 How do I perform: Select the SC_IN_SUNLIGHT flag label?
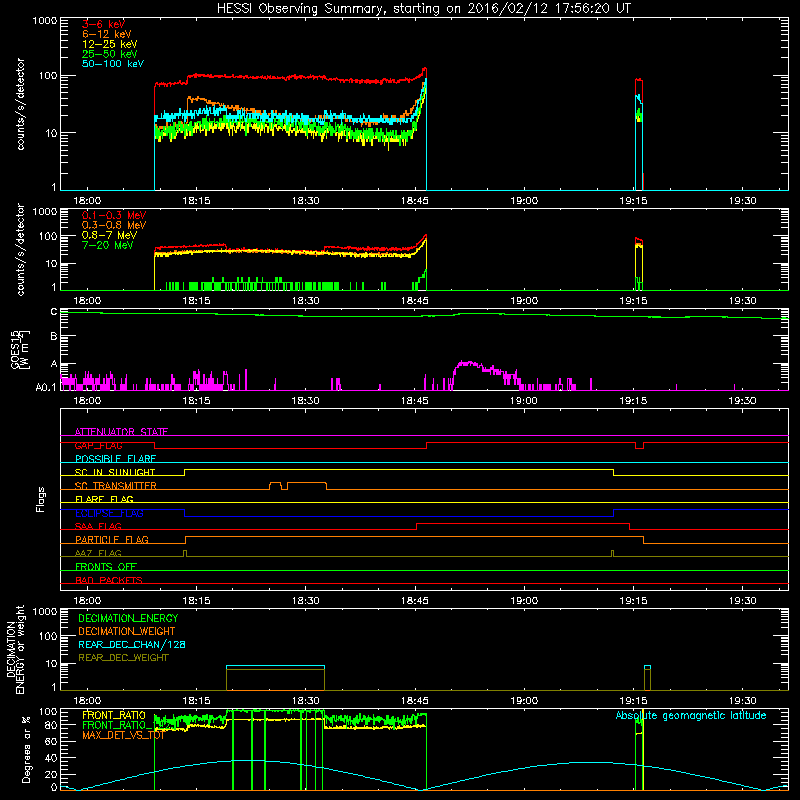coord(115,472)
